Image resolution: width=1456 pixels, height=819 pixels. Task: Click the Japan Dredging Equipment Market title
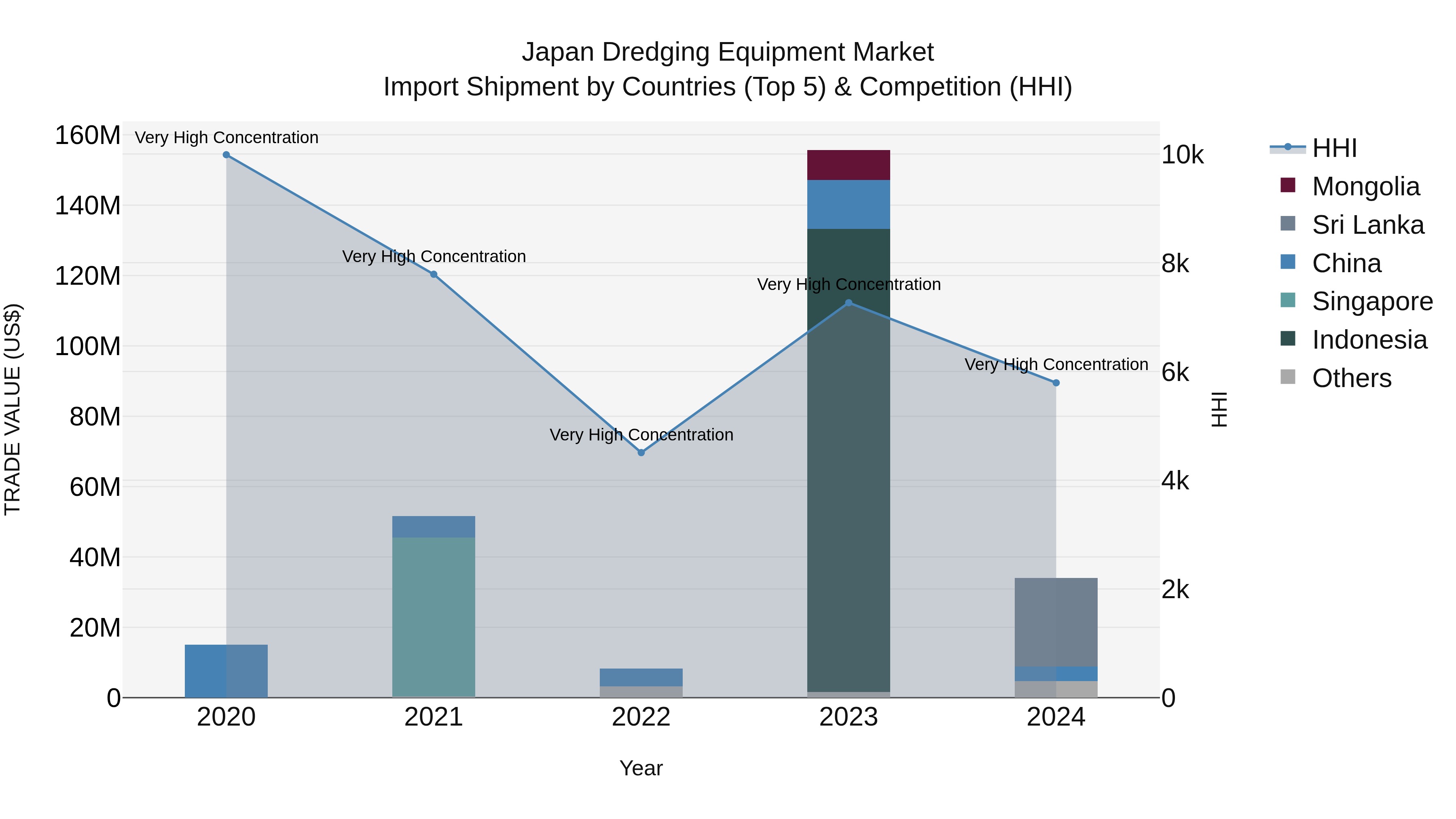pos(728,52)
